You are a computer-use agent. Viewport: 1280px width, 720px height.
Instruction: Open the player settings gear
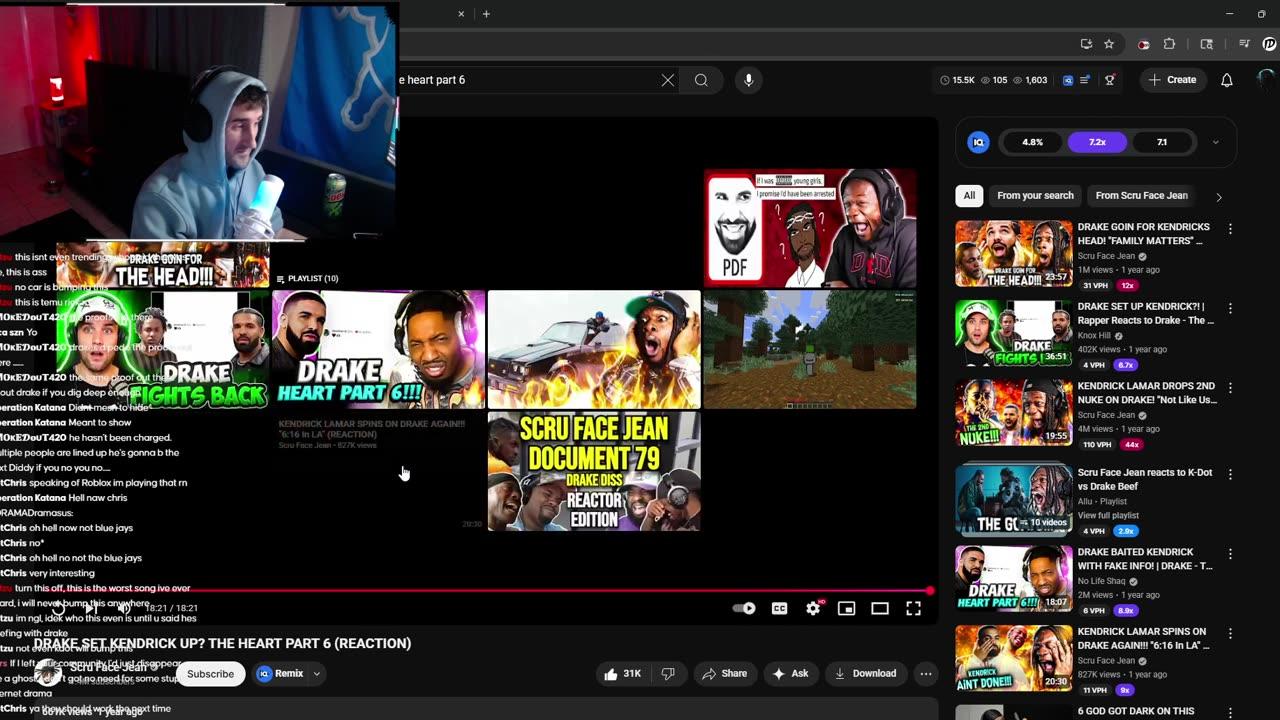pos(813,608)
